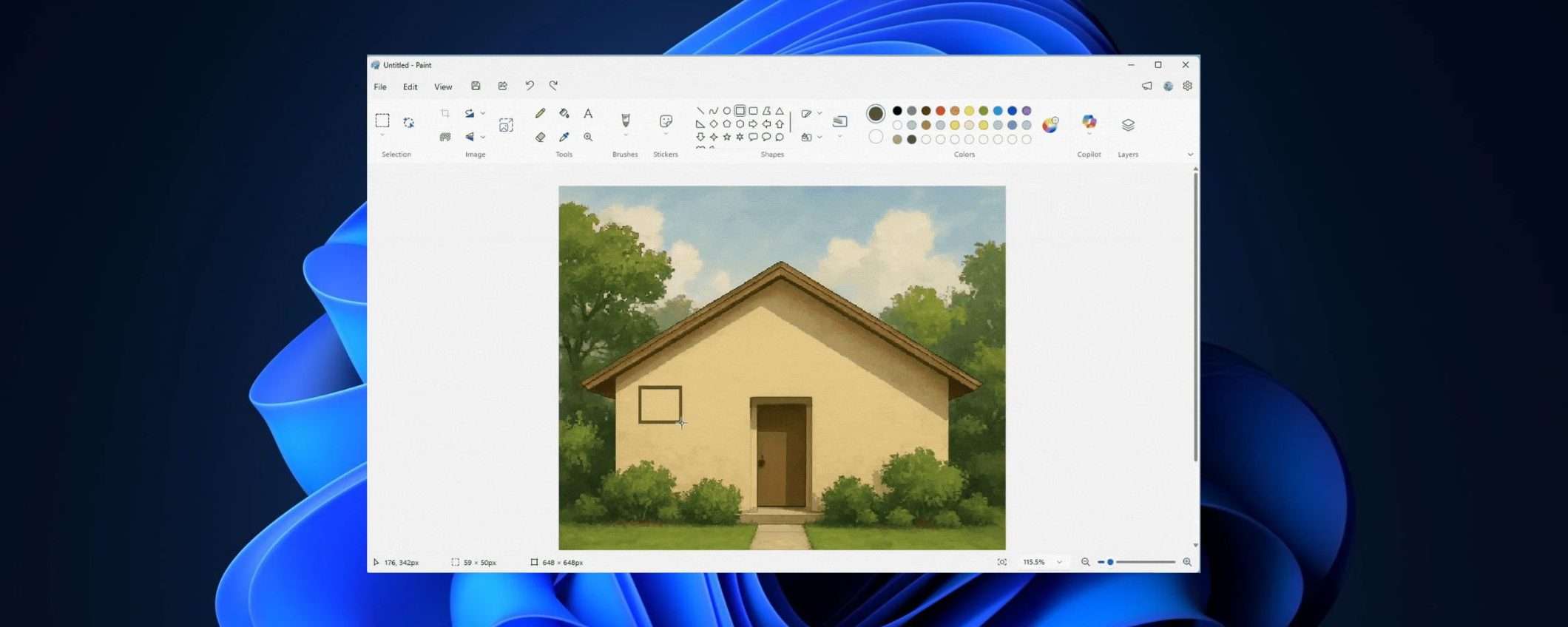Expand the Stickers dropdown arrow
1568x627 pixels.
pyautogui.click(x=666, y=135)
